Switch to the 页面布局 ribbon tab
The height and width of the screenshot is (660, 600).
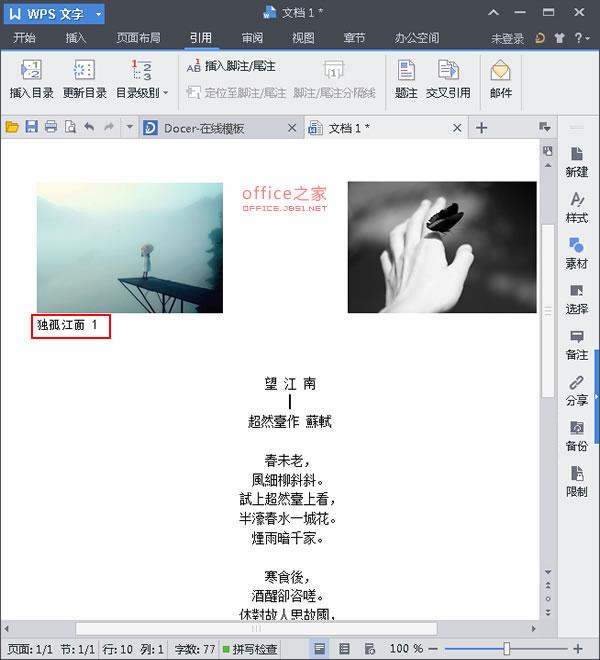pos(139,38)
